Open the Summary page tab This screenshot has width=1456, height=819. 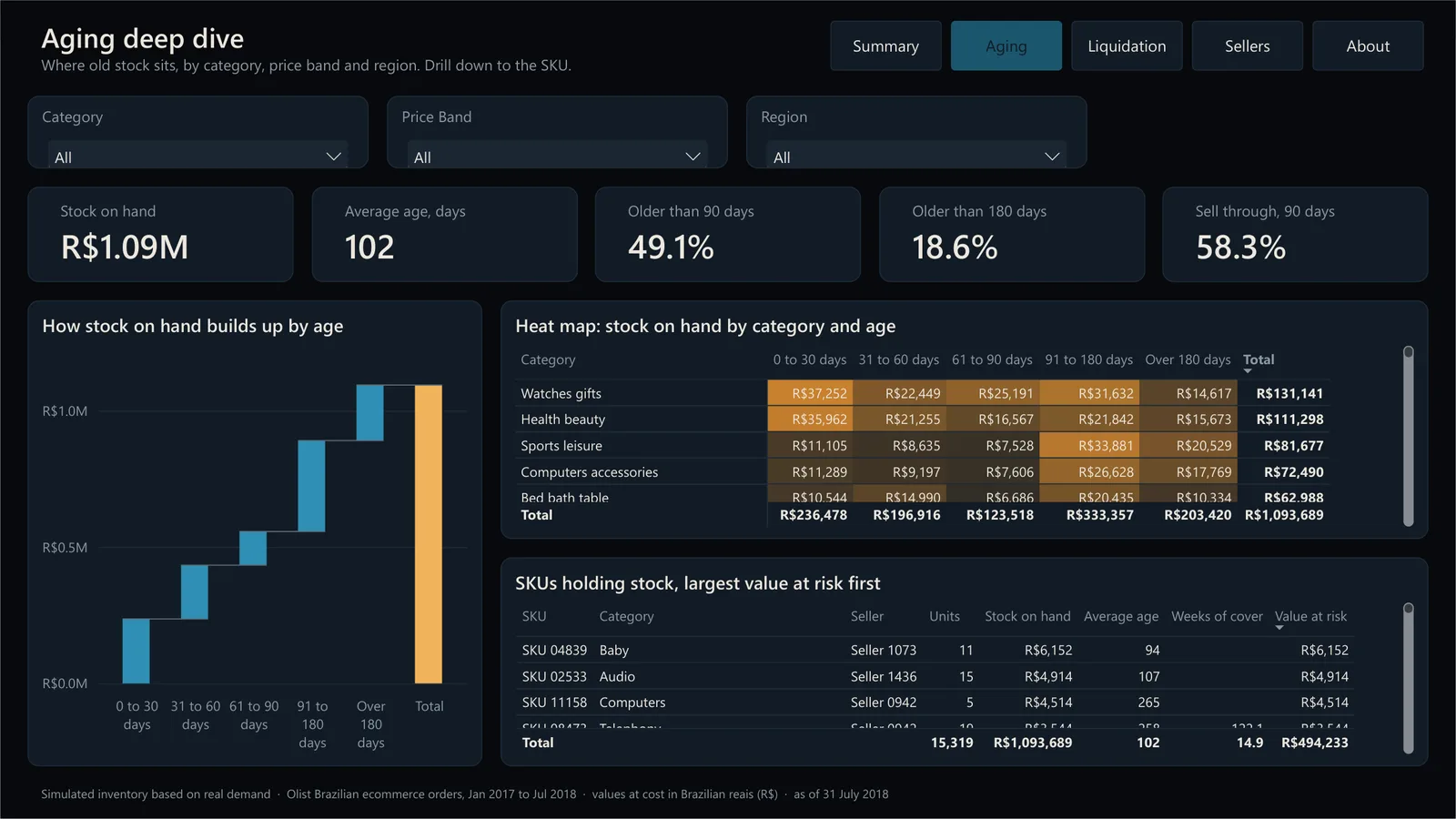tap(885, 45)
